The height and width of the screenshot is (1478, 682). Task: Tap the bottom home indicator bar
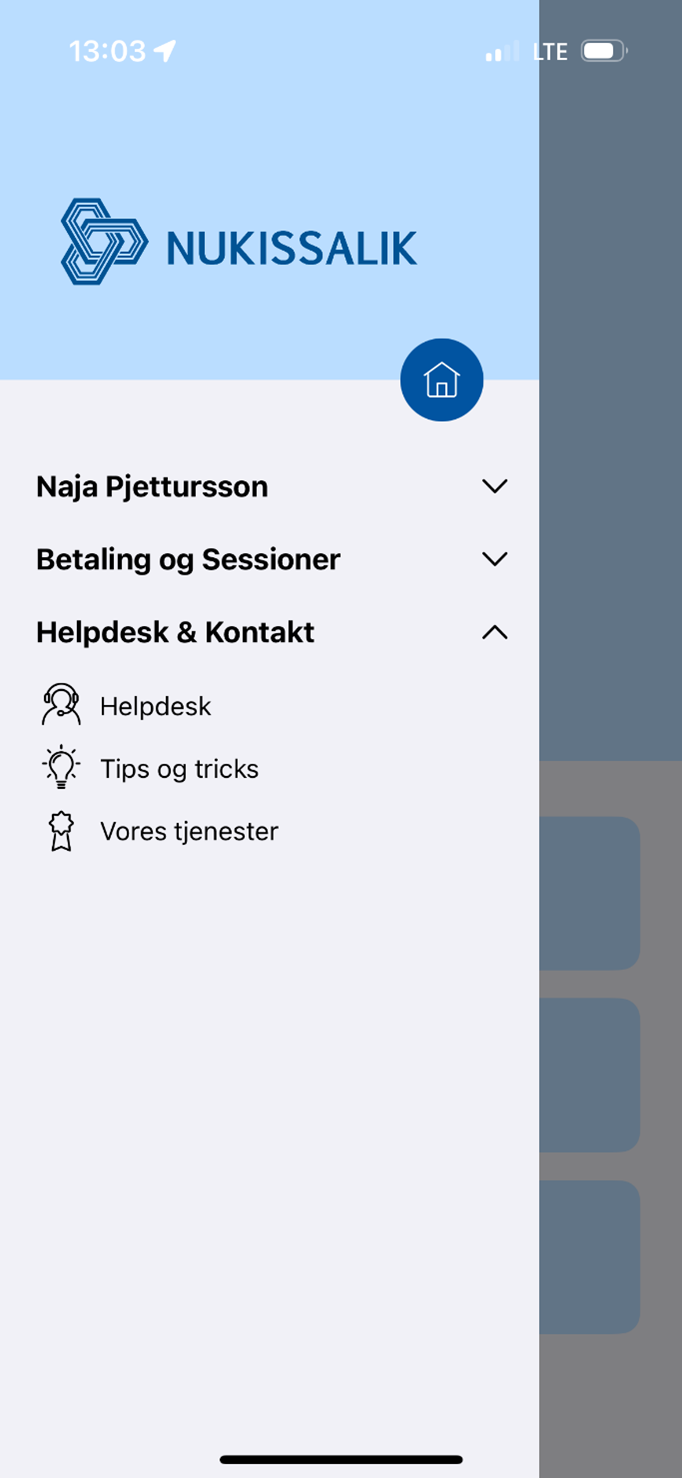tap(341, 1460)
